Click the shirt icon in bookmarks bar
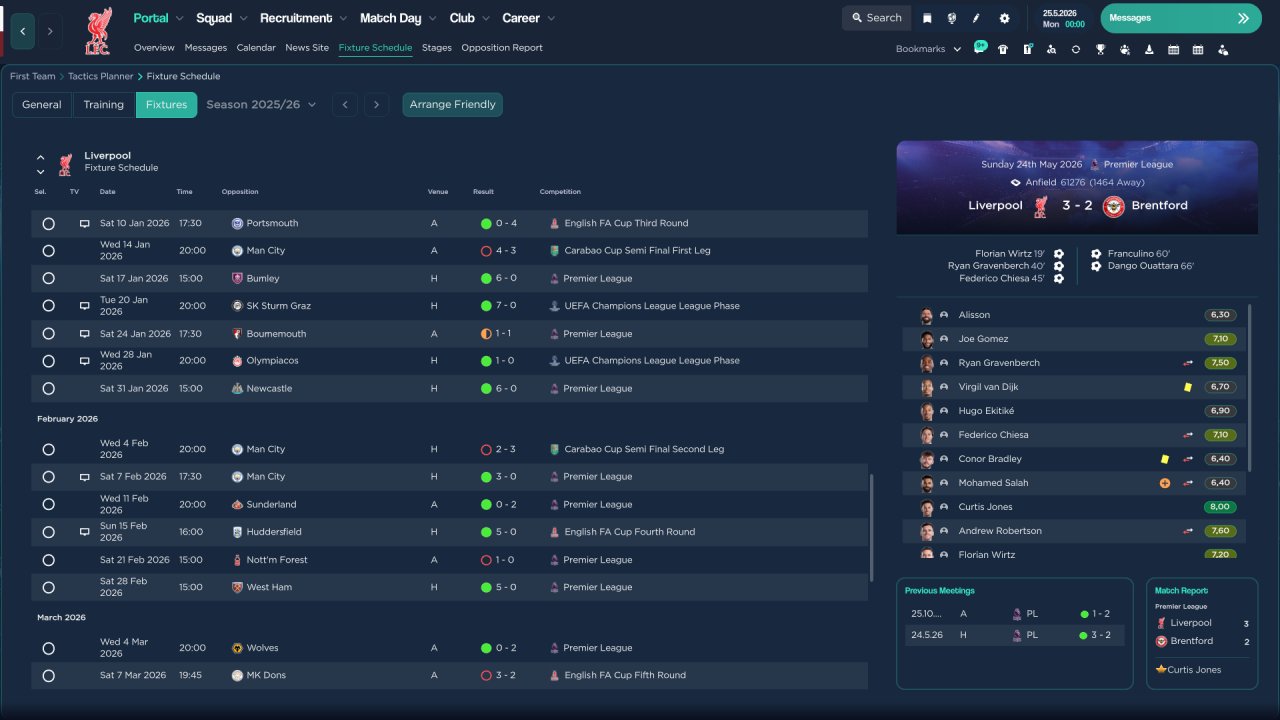The height and width of the screenshot is (720, 1280). pos(1003,49)
